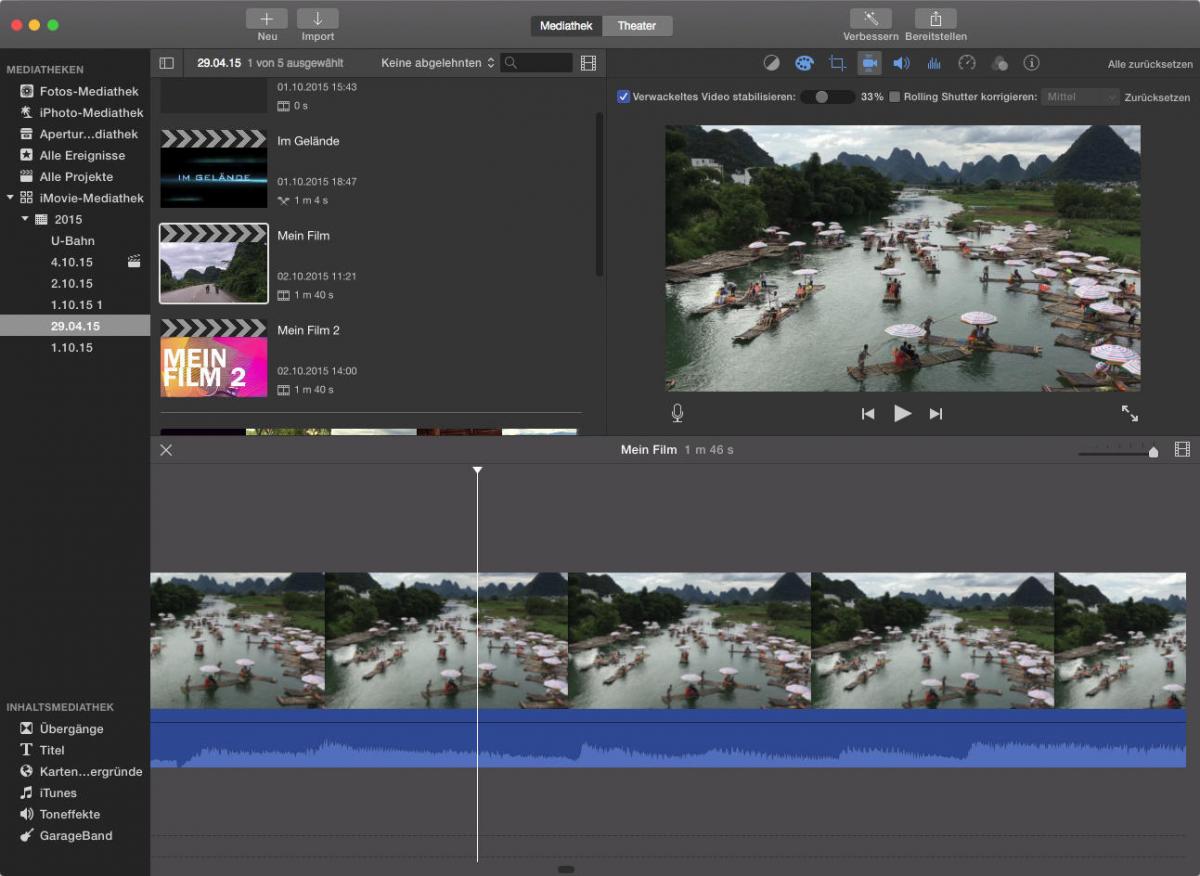The width and height of the screenshot is (1200, 876).
Task: Open the clip filter overlapping-circles icon
Action: pos(999,63)
